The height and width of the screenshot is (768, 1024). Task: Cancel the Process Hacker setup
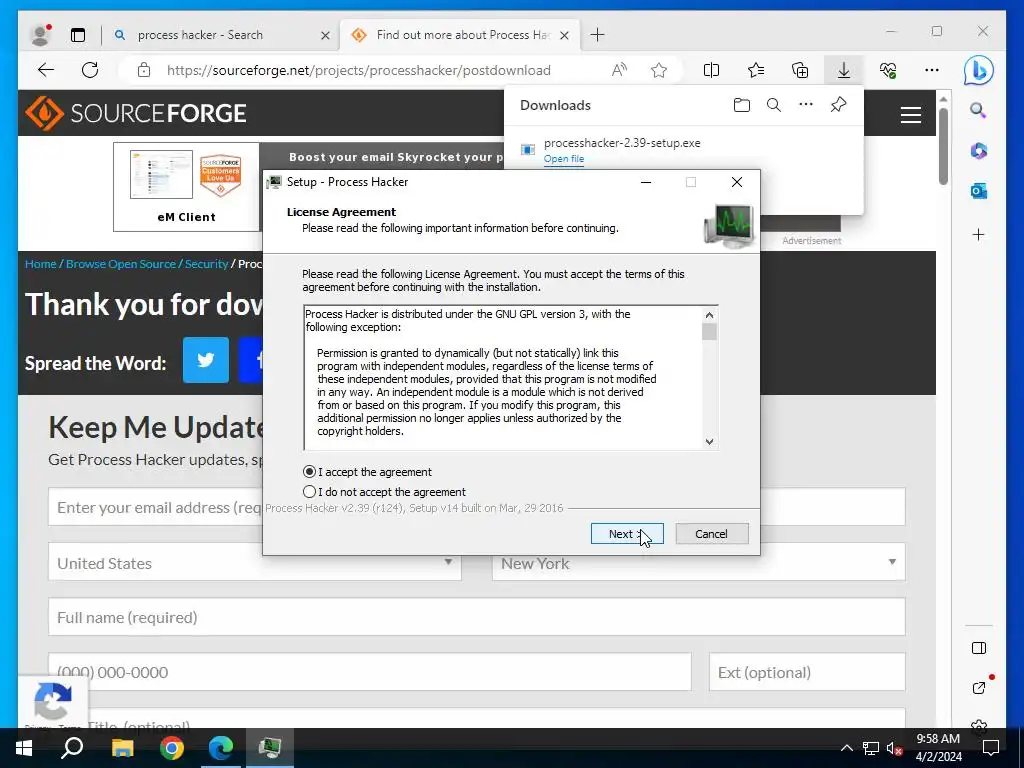(712, 534)
